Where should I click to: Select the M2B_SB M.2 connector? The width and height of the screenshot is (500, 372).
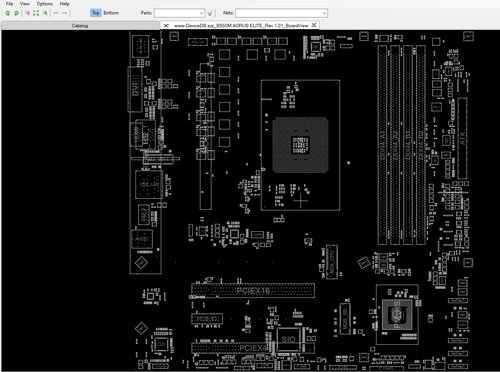(345, 319)
